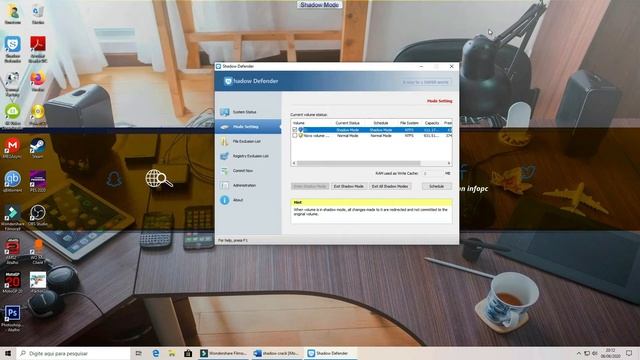
Task: Open Steam desktop shortcut
Action: click(38, 148)
